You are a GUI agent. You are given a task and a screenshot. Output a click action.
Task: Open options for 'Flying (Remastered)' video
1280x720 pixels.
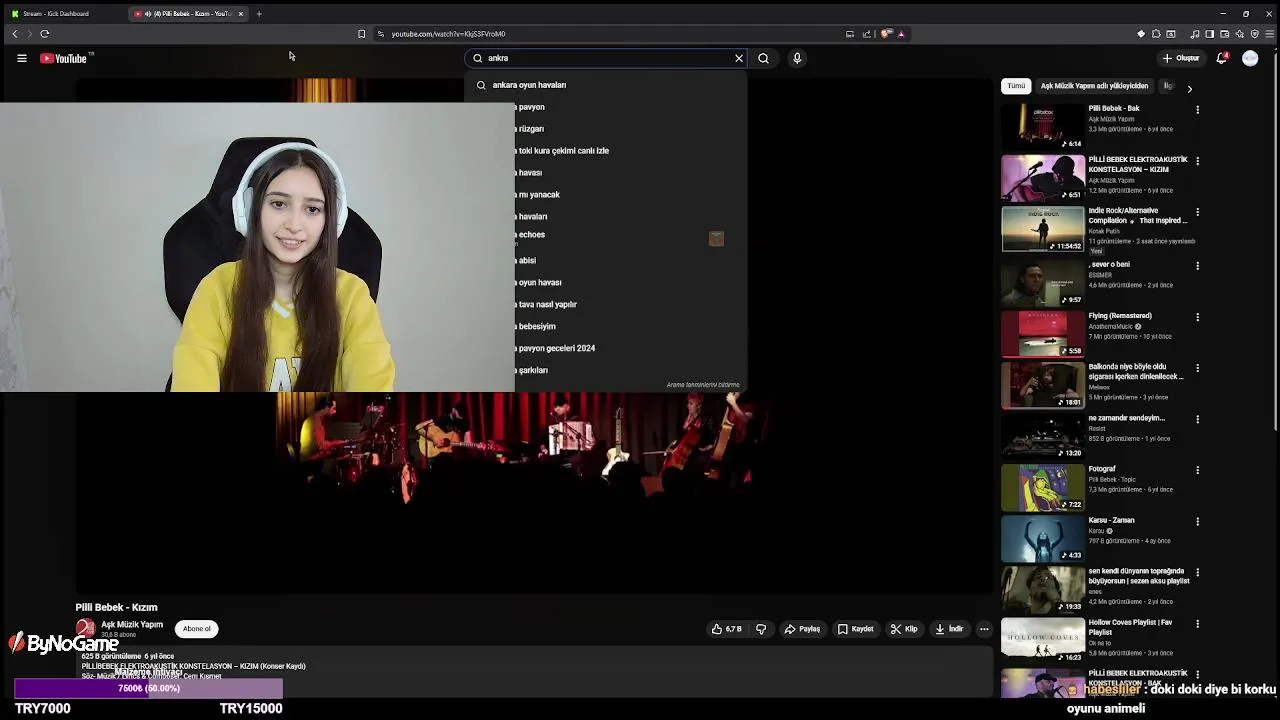[1197, 317]
